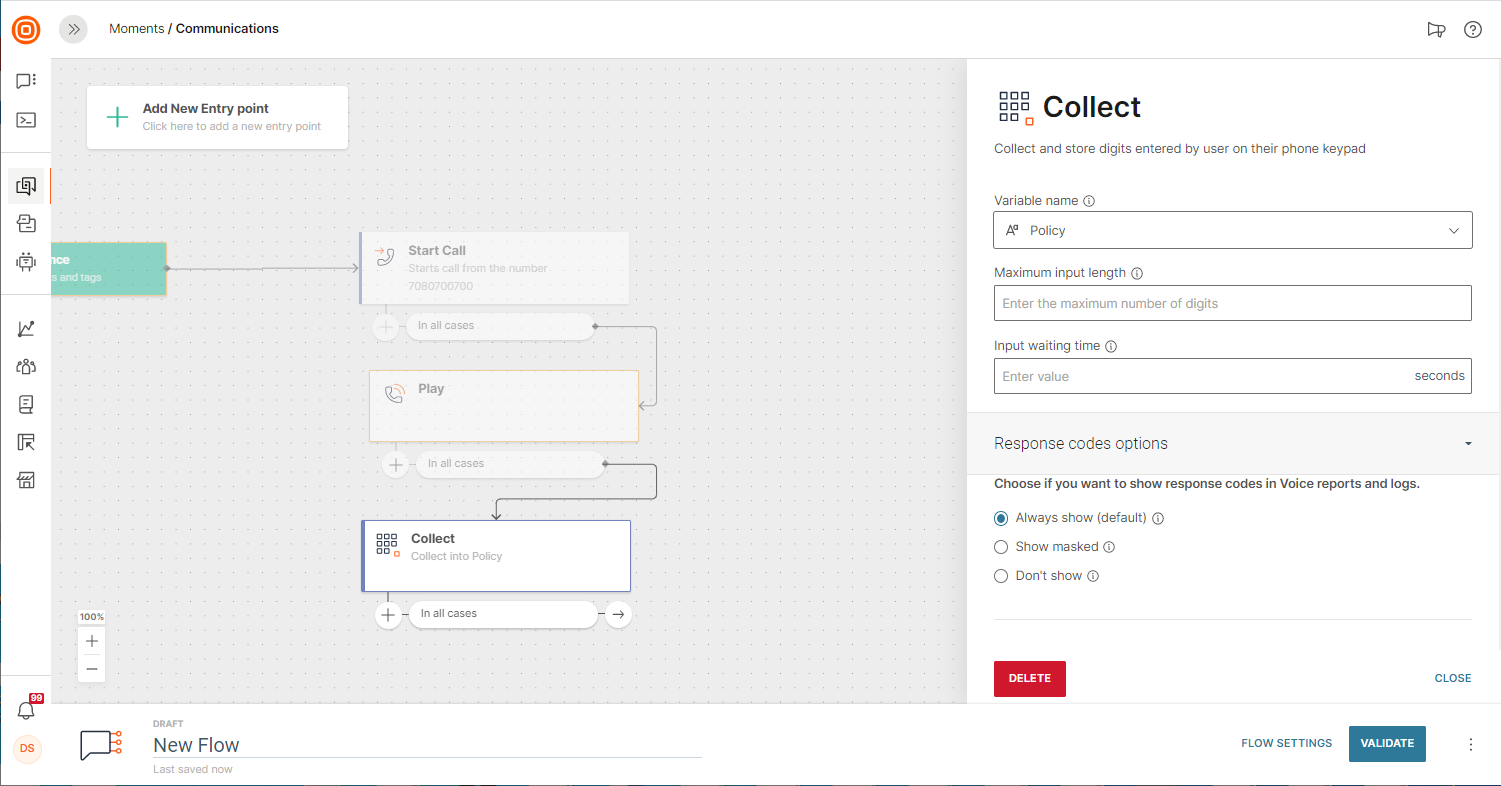Open the Variable name Policy dropdown

[1232, 230]
